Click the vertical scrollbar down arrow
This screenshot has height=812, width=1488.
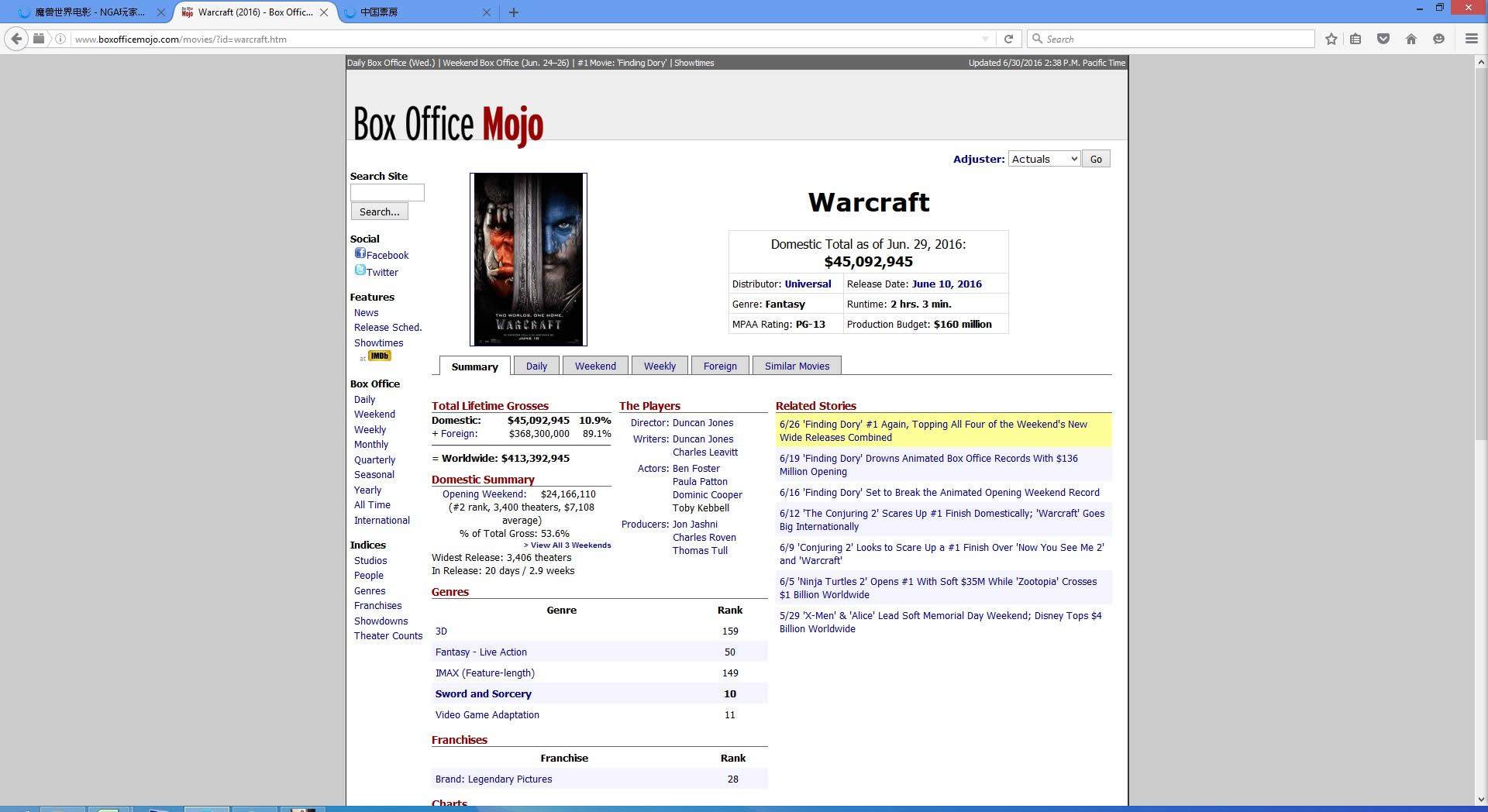1480,800
